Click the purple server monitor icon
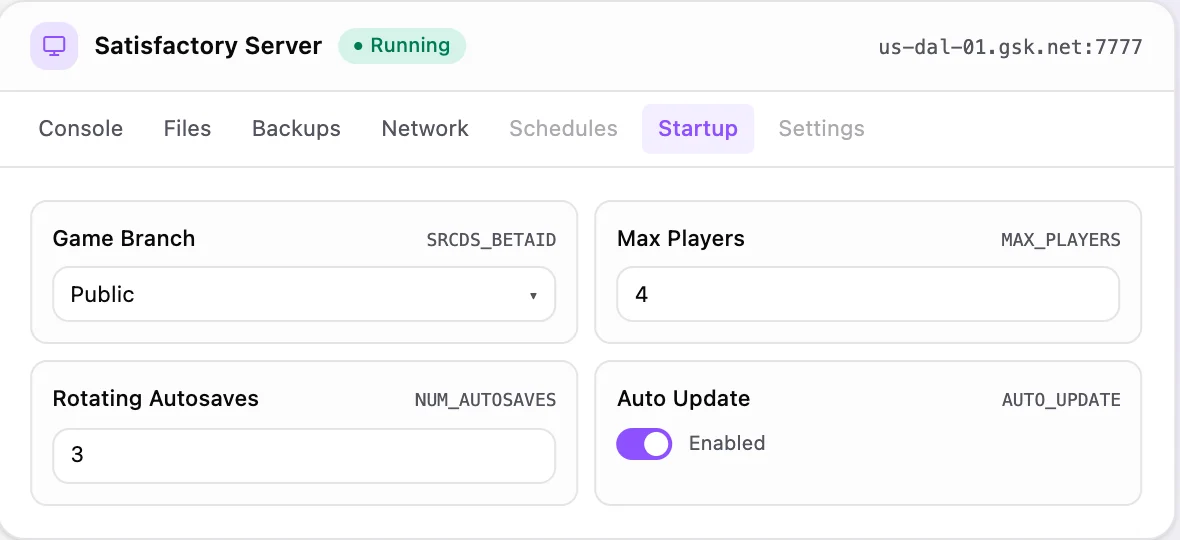Screen dimensions: 1180x540 pos(54,46)
